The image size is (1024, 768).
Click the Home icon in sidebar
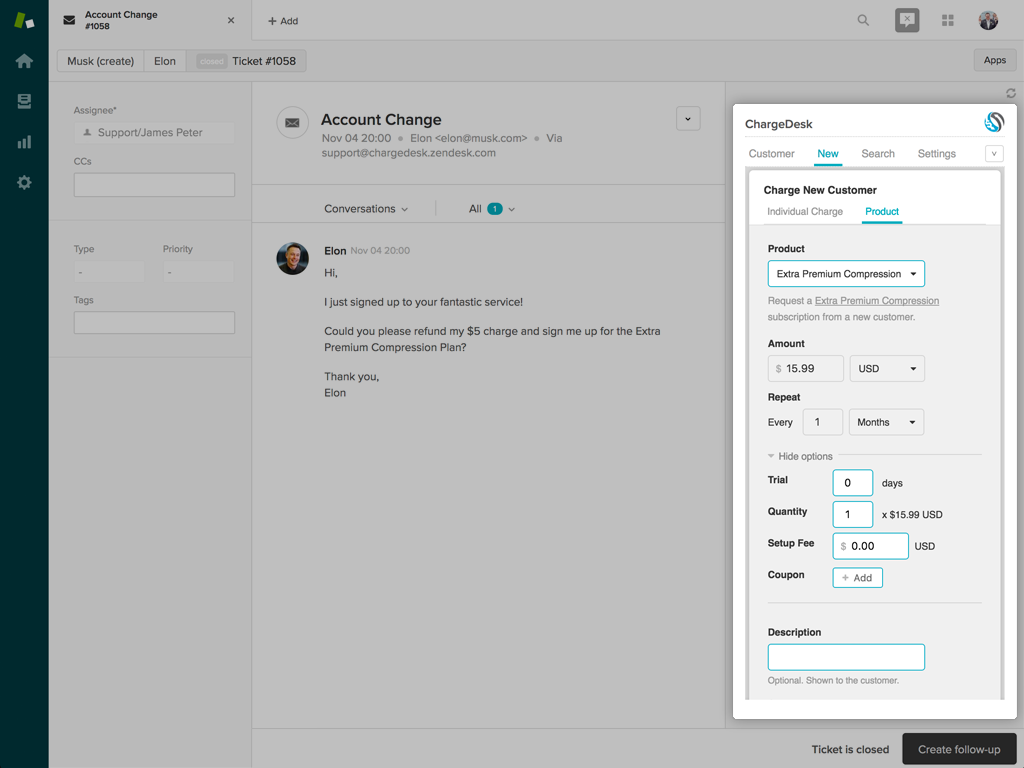tap(24, 61)
